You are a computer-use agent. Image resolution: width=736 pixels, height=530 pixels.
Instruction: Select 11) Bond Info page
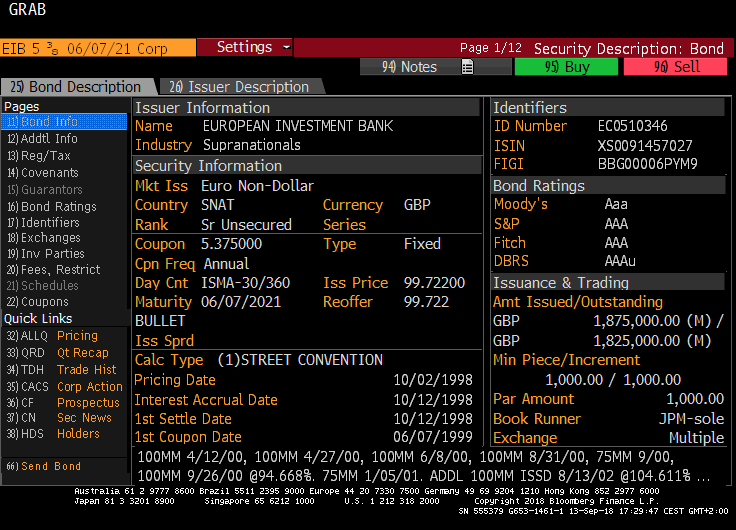click(64, 122)
